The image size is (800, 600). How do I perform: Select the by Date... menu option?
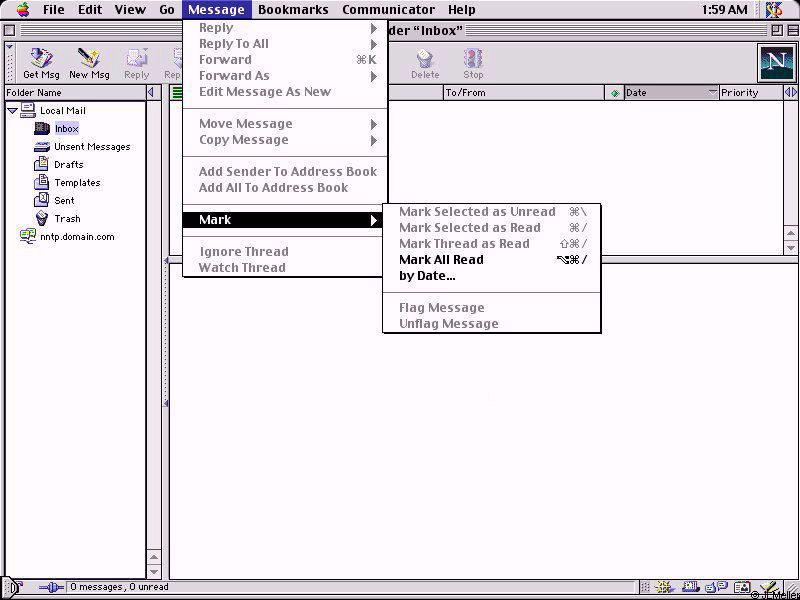pos(427,276)
